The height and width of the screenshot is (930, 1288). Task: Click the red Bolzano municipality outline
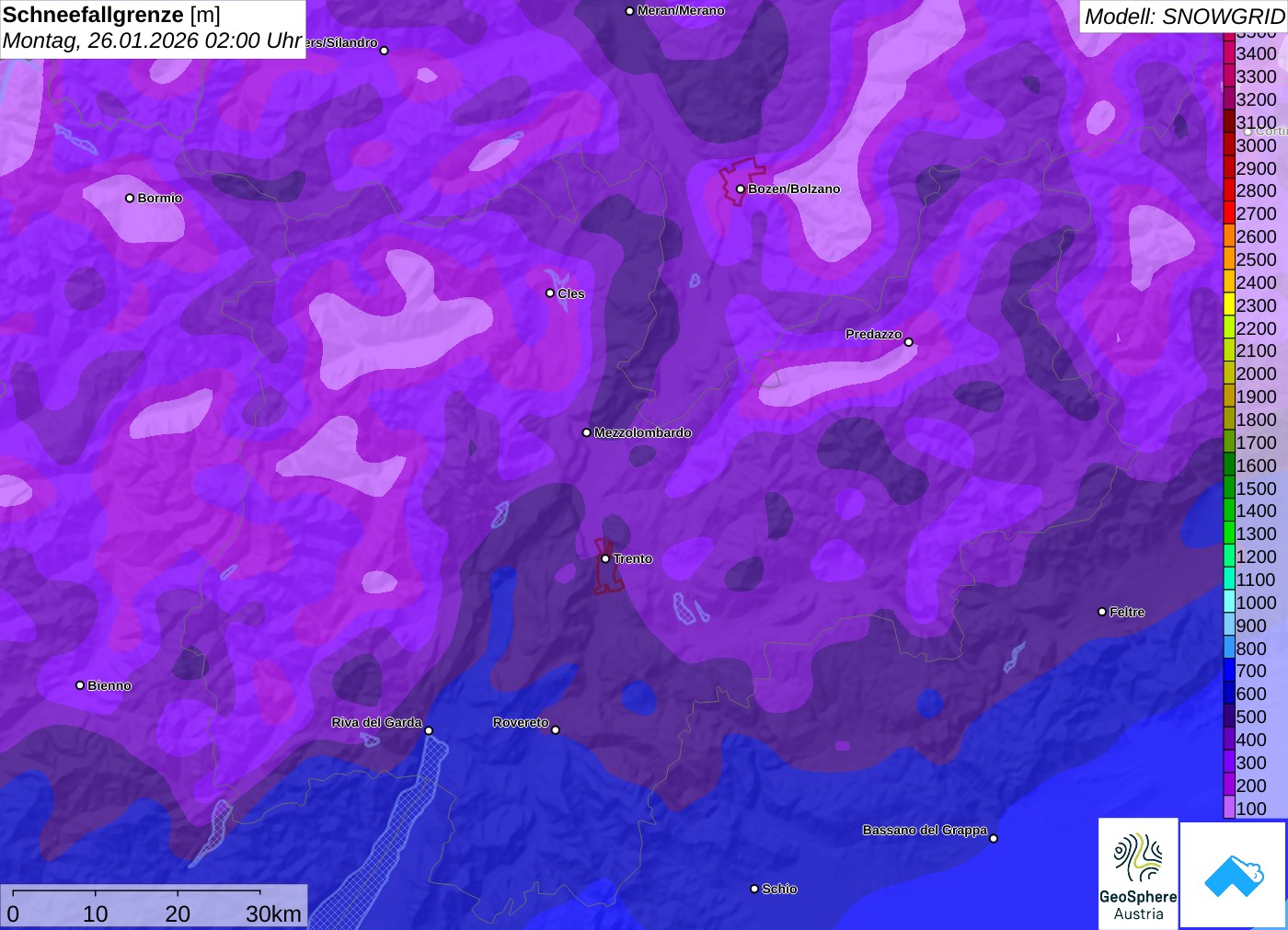click(x=741, y=181)
